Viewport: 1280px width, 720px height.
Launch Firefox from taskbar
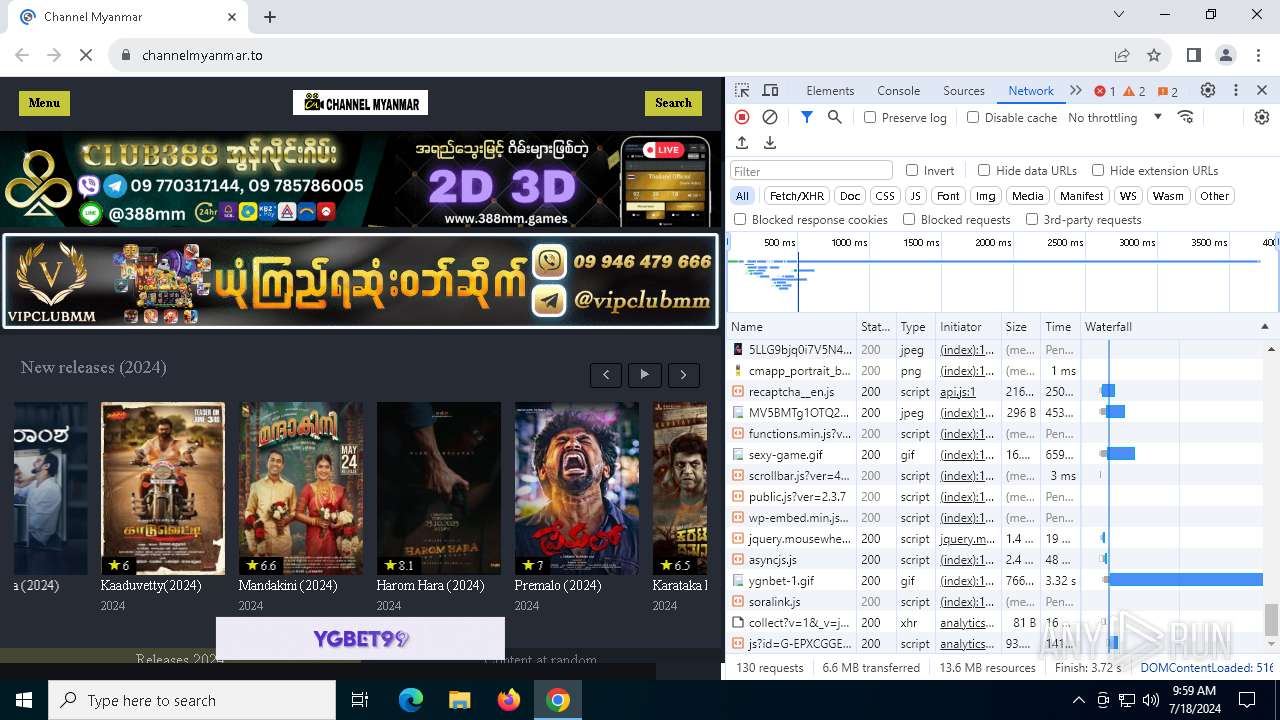[508, 700]
